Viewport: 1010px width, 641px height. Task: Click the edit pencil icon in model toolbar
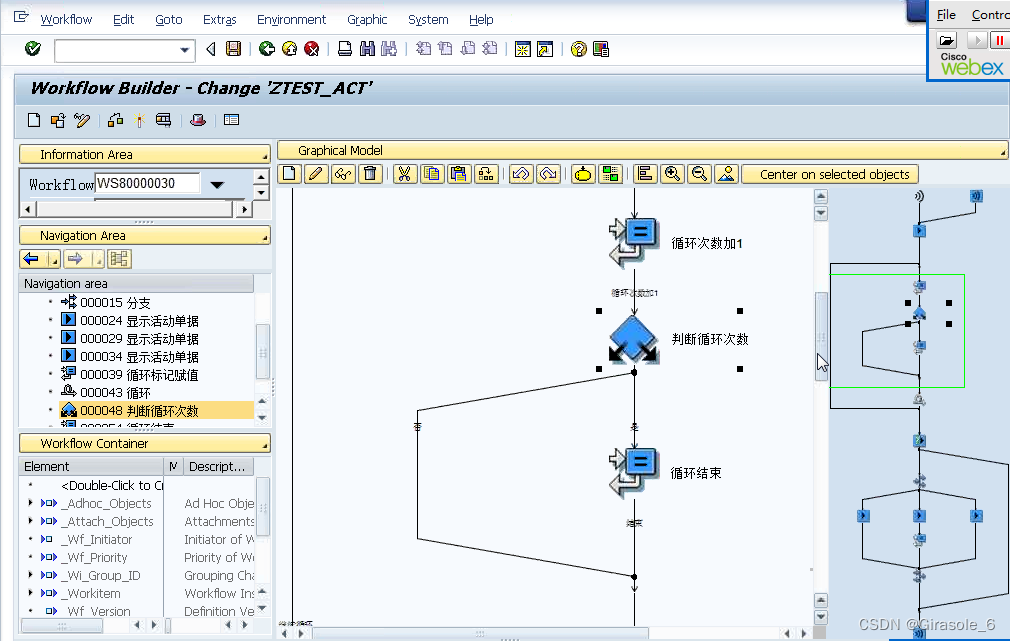[316, 174]
